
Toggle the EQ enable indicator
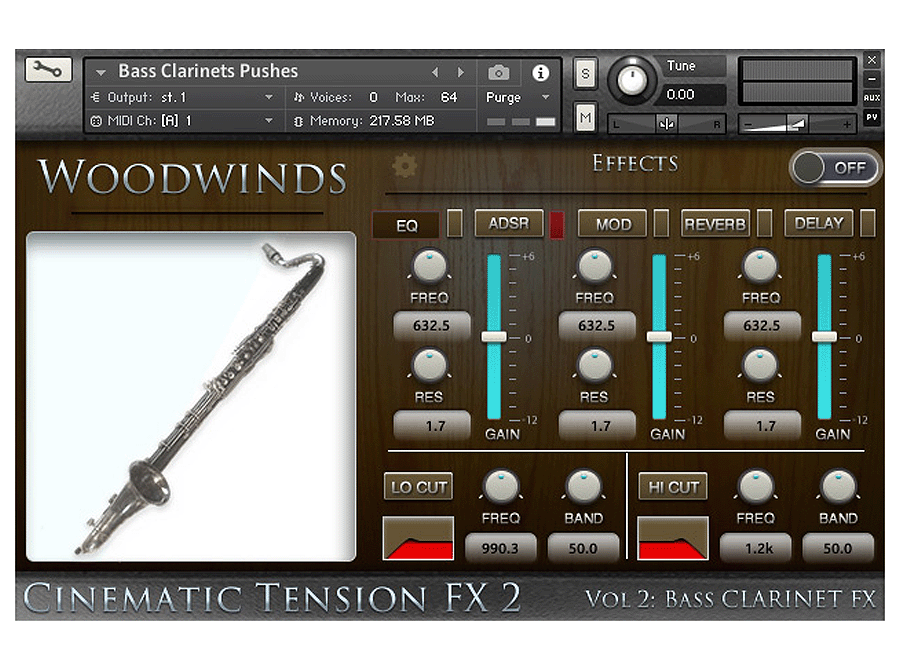(454, 223)
